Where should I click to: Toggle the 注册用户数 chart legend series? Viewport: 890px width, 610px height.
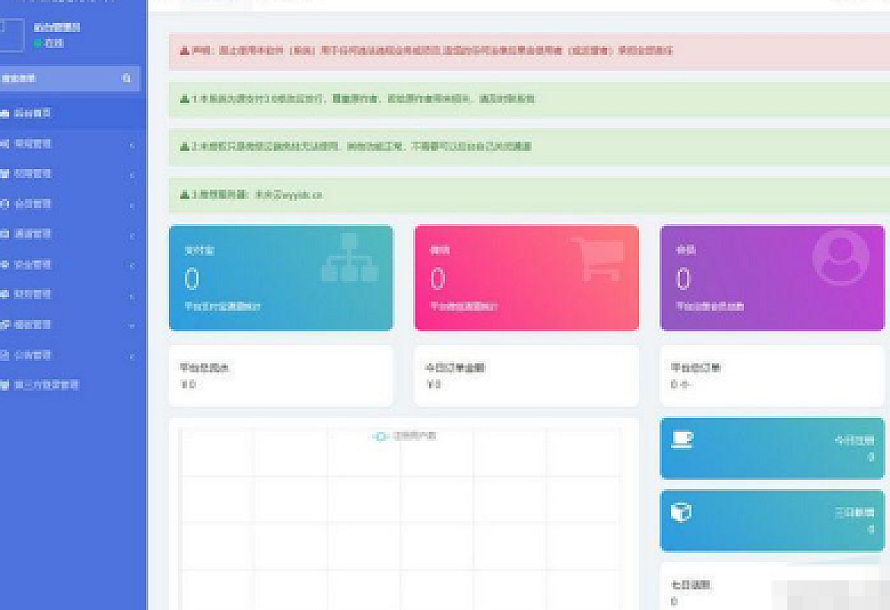[x=405, y=437]
